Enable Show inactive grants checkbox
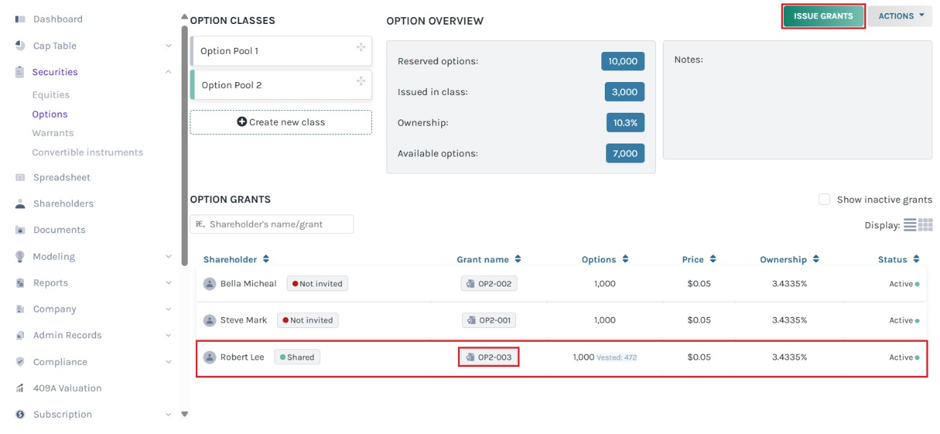940x434 pixels. 824,200
